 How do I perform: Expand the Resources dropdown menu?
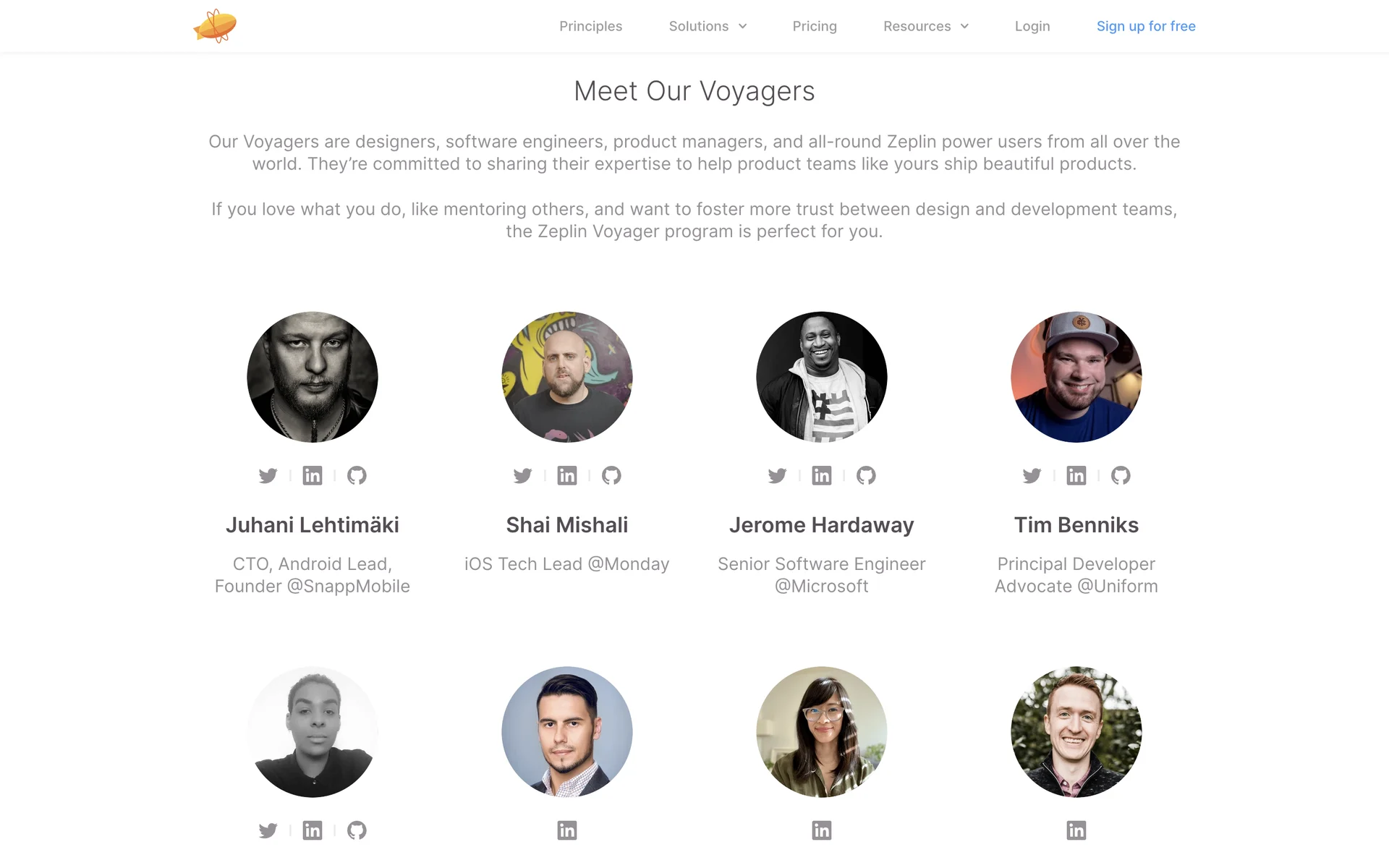point(925,26)
